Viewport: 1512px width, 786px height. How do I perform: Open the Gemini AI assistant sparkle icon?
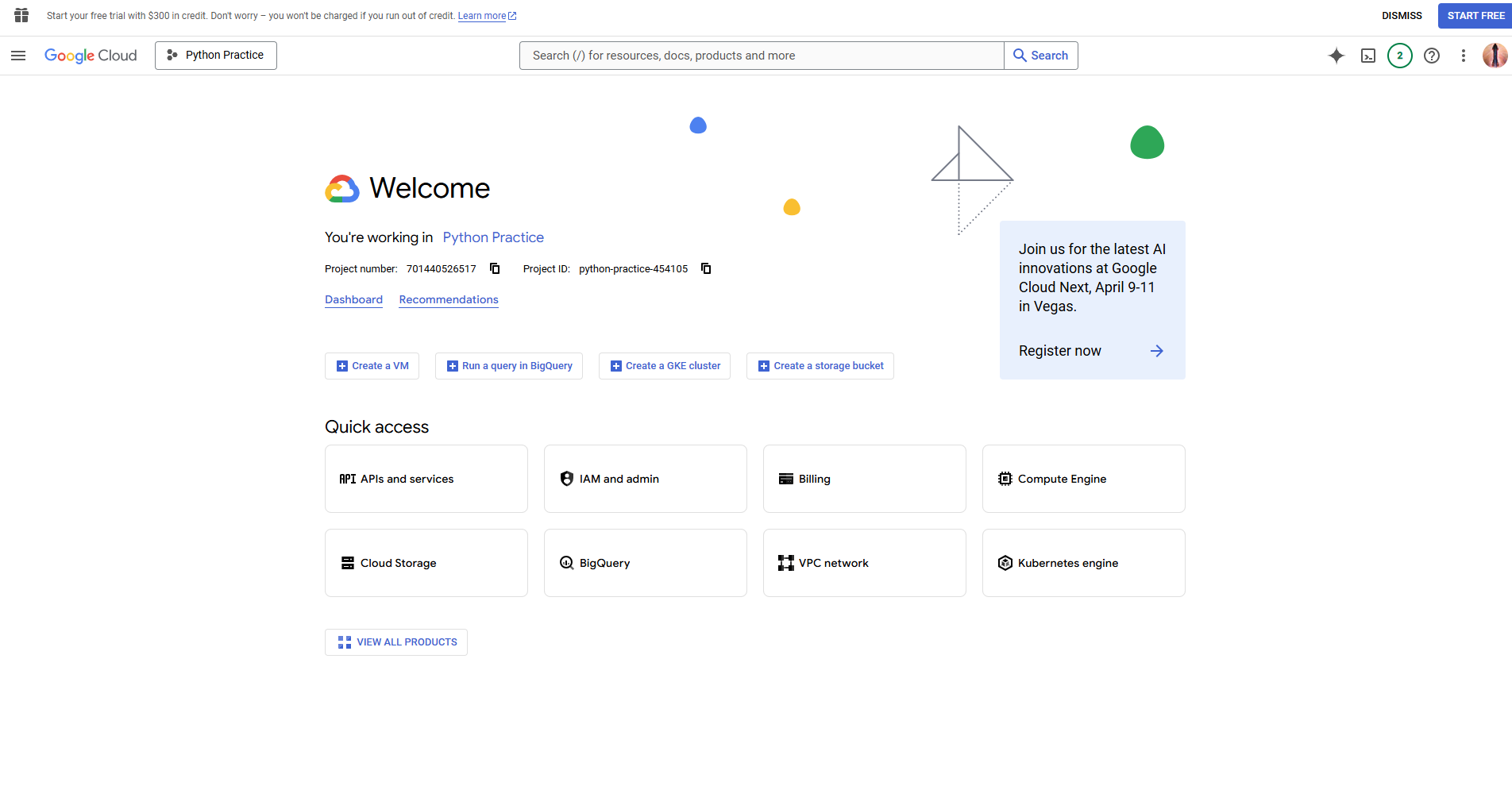pos(1336,56)
